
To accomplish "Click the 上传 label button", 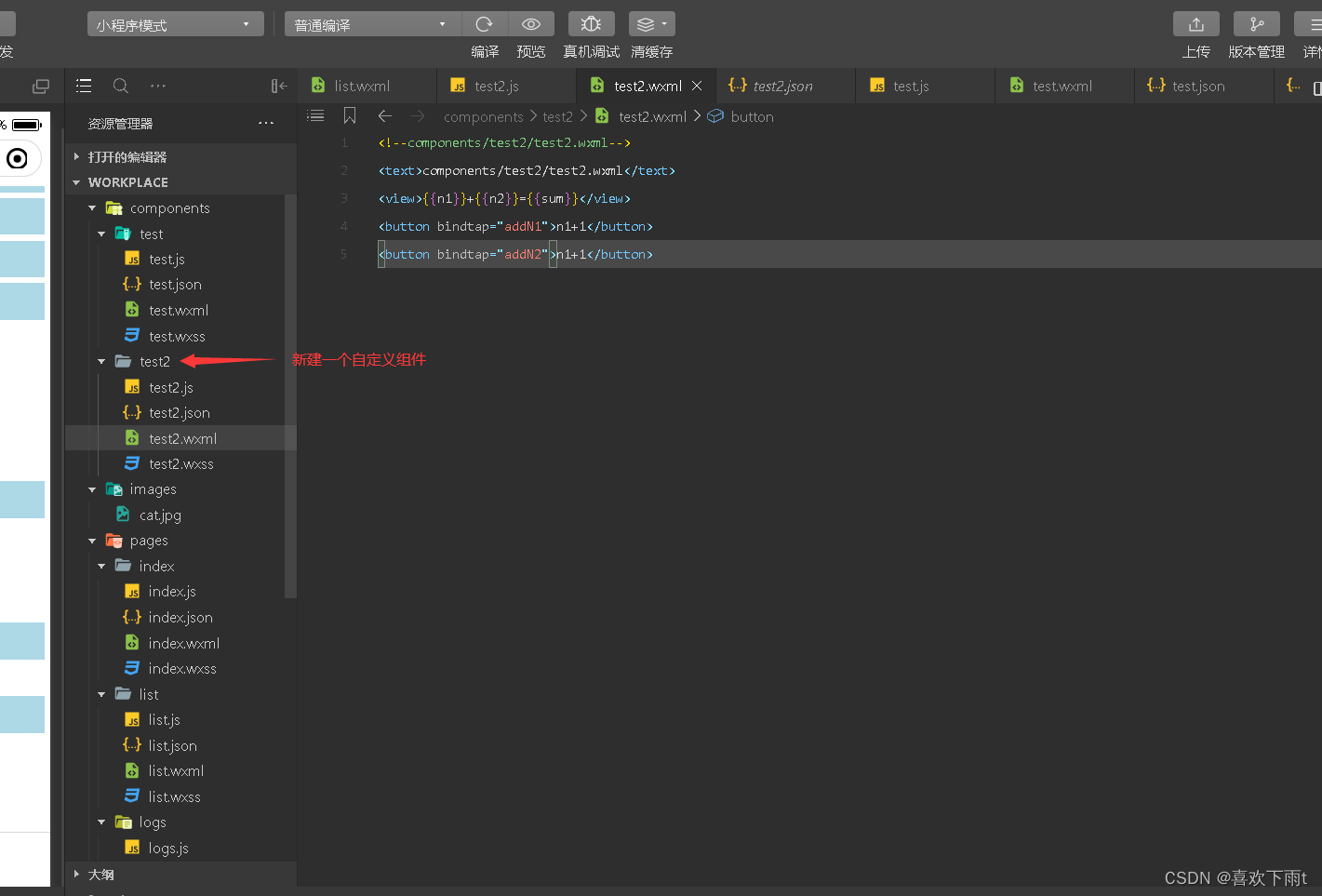I will tap(1196, 52).
